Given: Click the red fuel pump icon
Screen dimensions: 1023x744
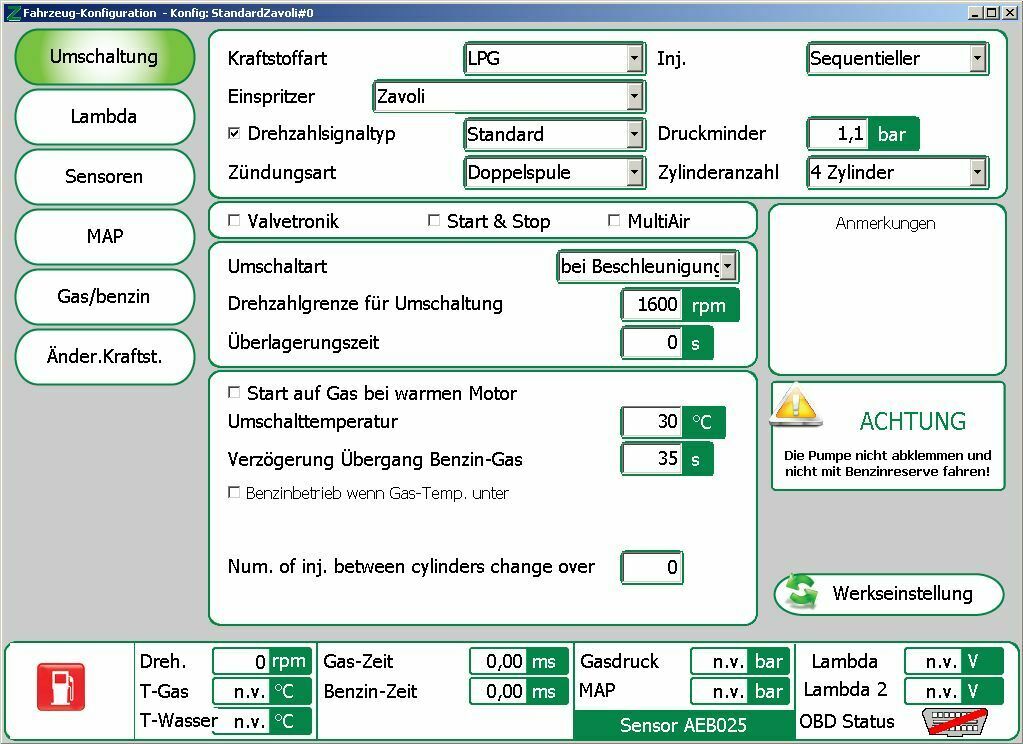Looking at the screenshot, I should [x=62, y=686].
